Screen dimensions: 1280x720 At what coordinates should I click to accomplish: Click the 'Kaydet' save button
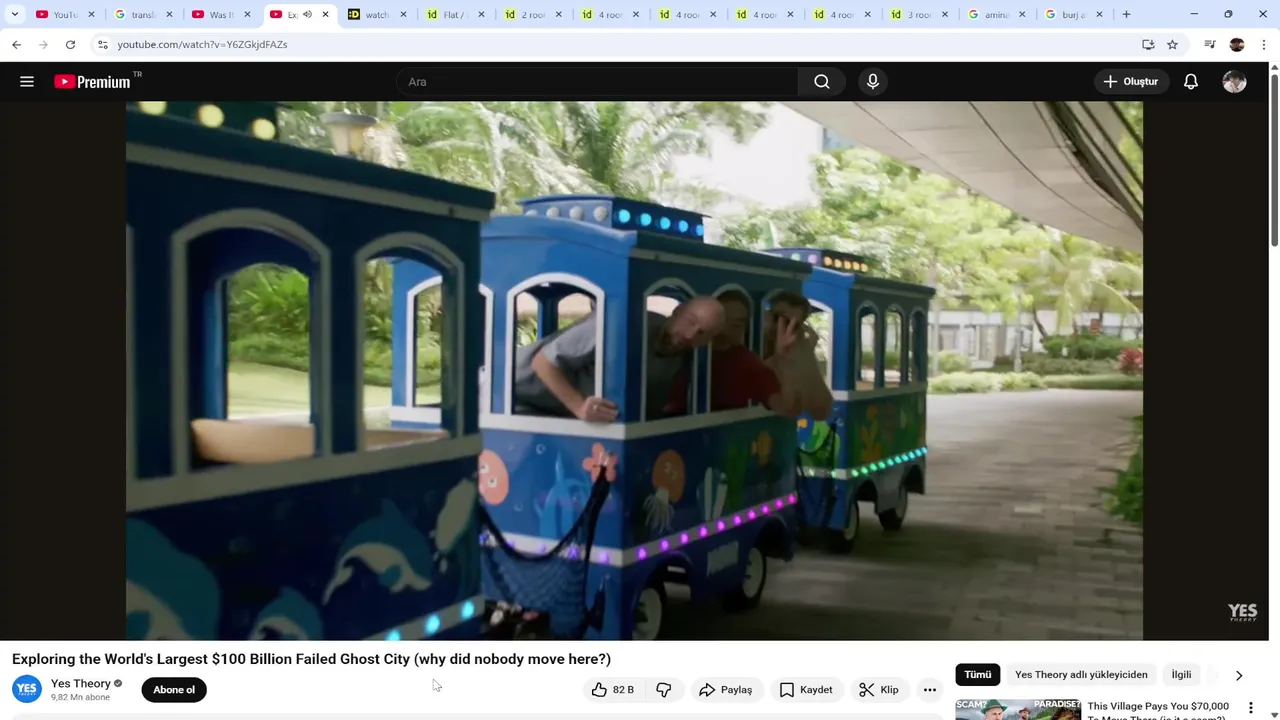[806, 690]
